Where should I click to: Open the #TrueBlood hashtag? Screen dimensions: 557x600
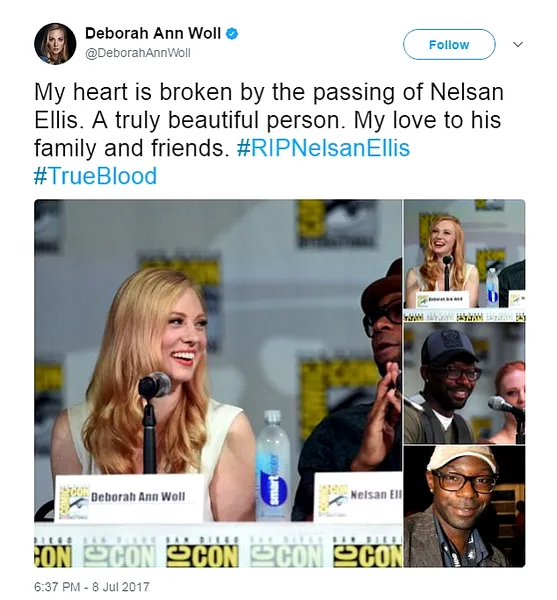tap(95, 176)
